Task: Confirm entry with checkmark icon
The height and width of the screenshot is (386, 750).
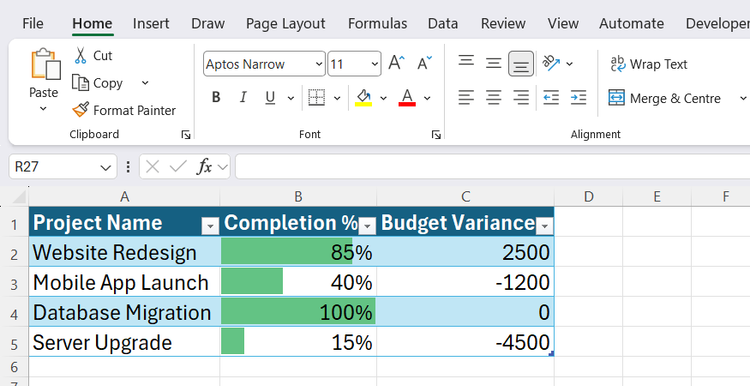Action: [x=178, y=166]
